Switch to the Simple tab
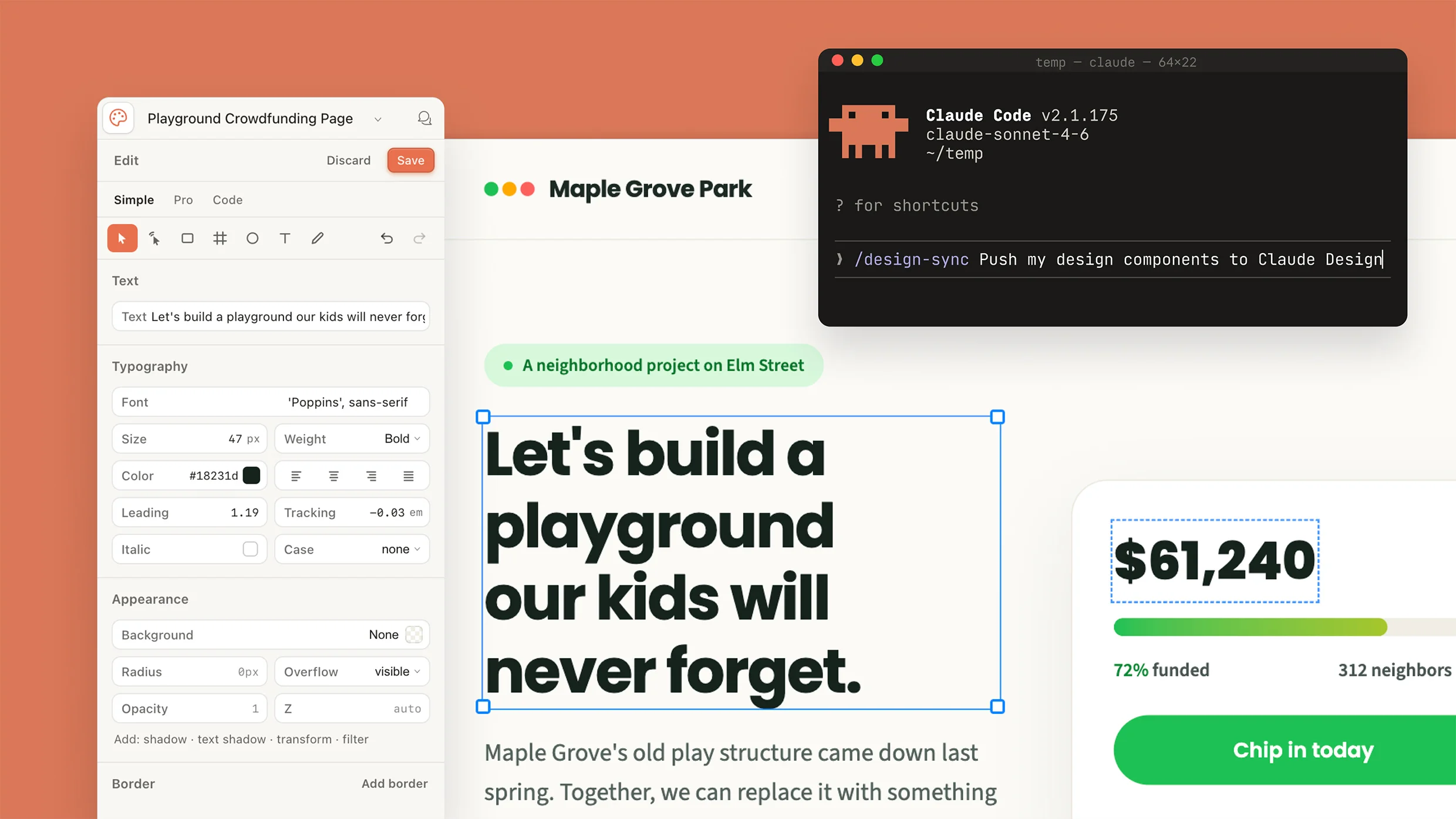Image resolution: width=1456 pixels, height=819 pixels. click(134, 200)
